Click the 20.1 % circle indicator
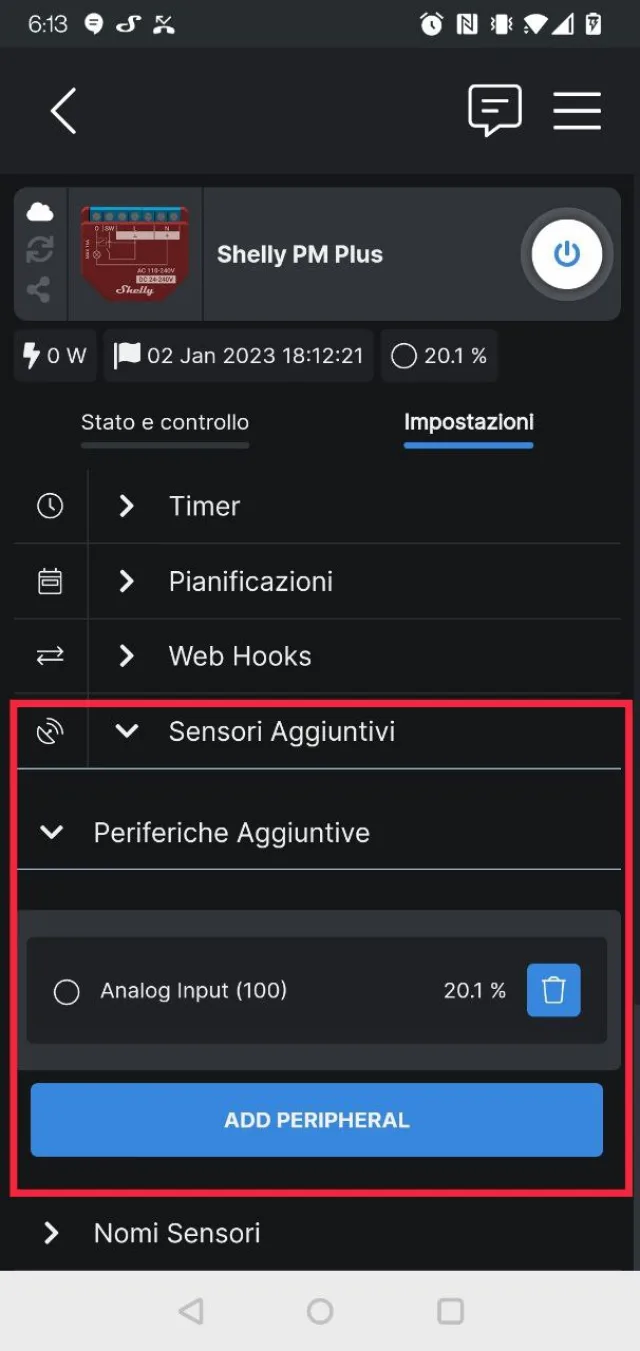The image size is (640, 1351). tap(403, 355)
